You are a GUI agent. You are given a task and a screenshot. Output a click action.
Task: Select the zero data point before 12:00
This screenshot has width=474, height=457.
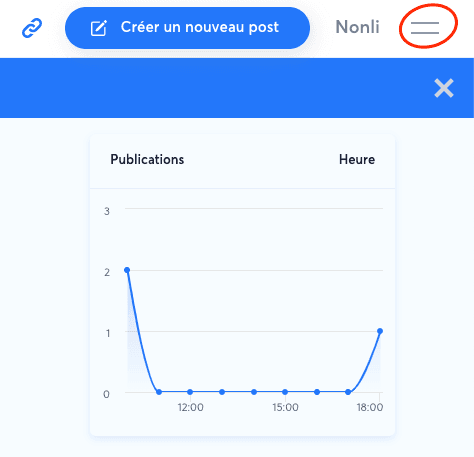159,392
